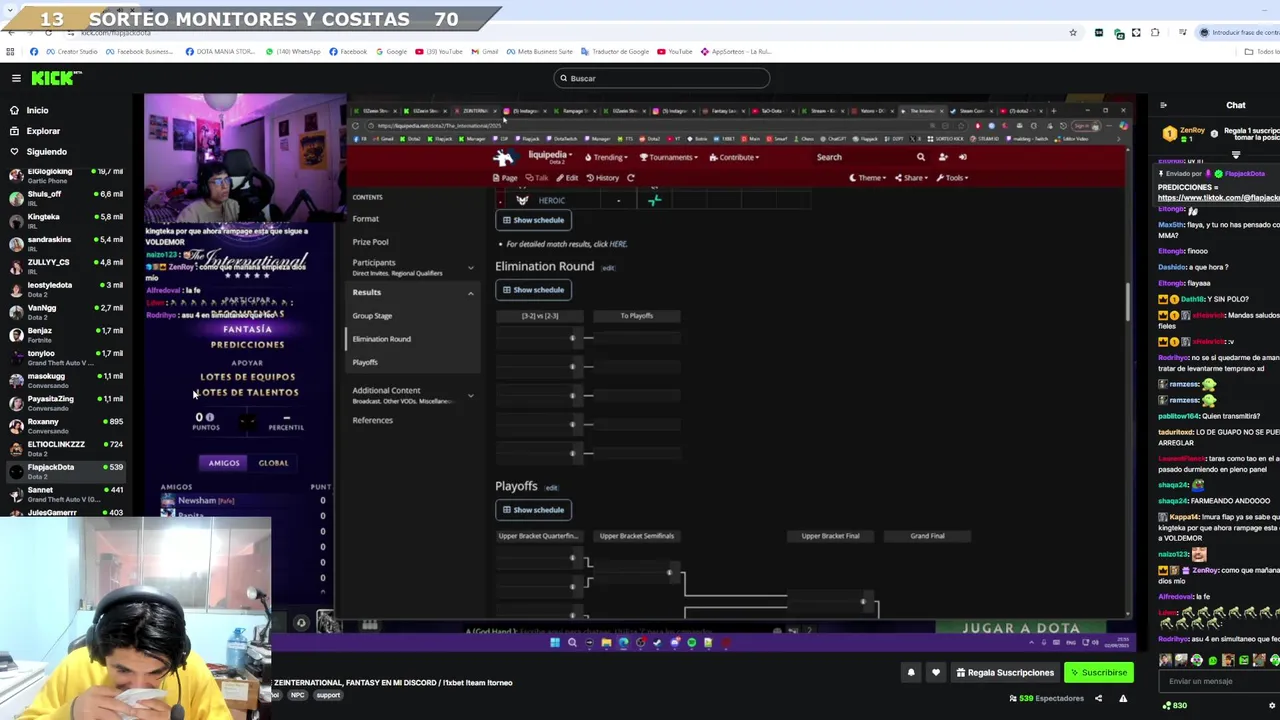Click the share stream icon
Viewport: 1280px width, 720px height.
(x=1098, y=698)
